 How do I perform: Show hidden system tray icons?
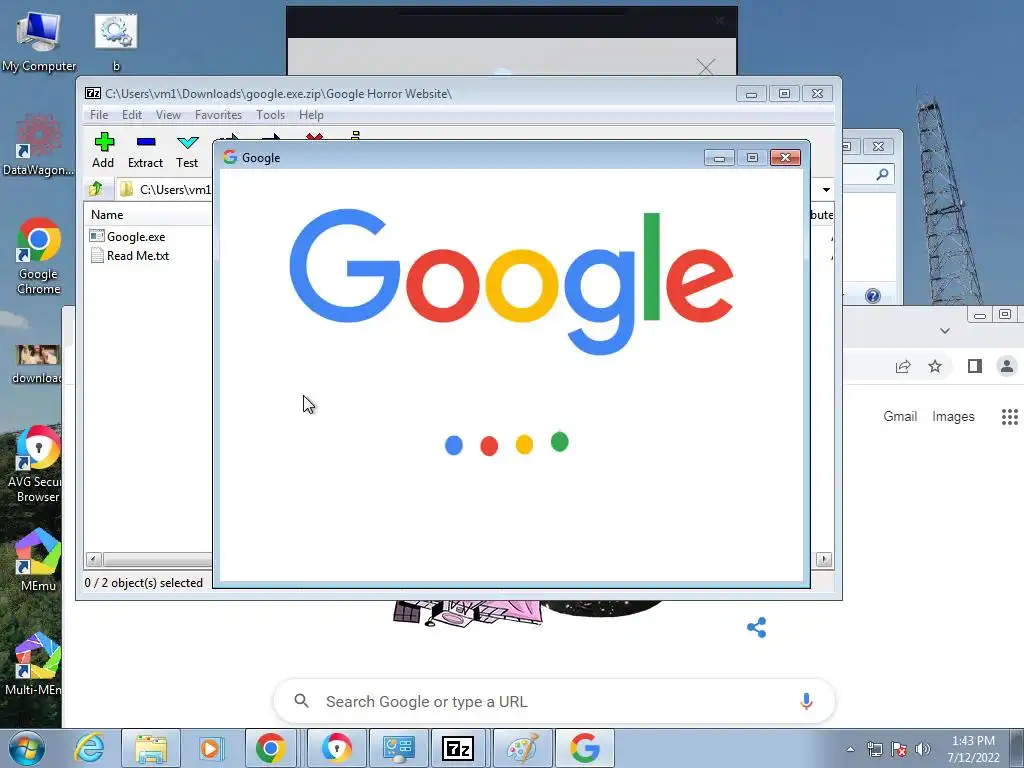click(850, 750)
